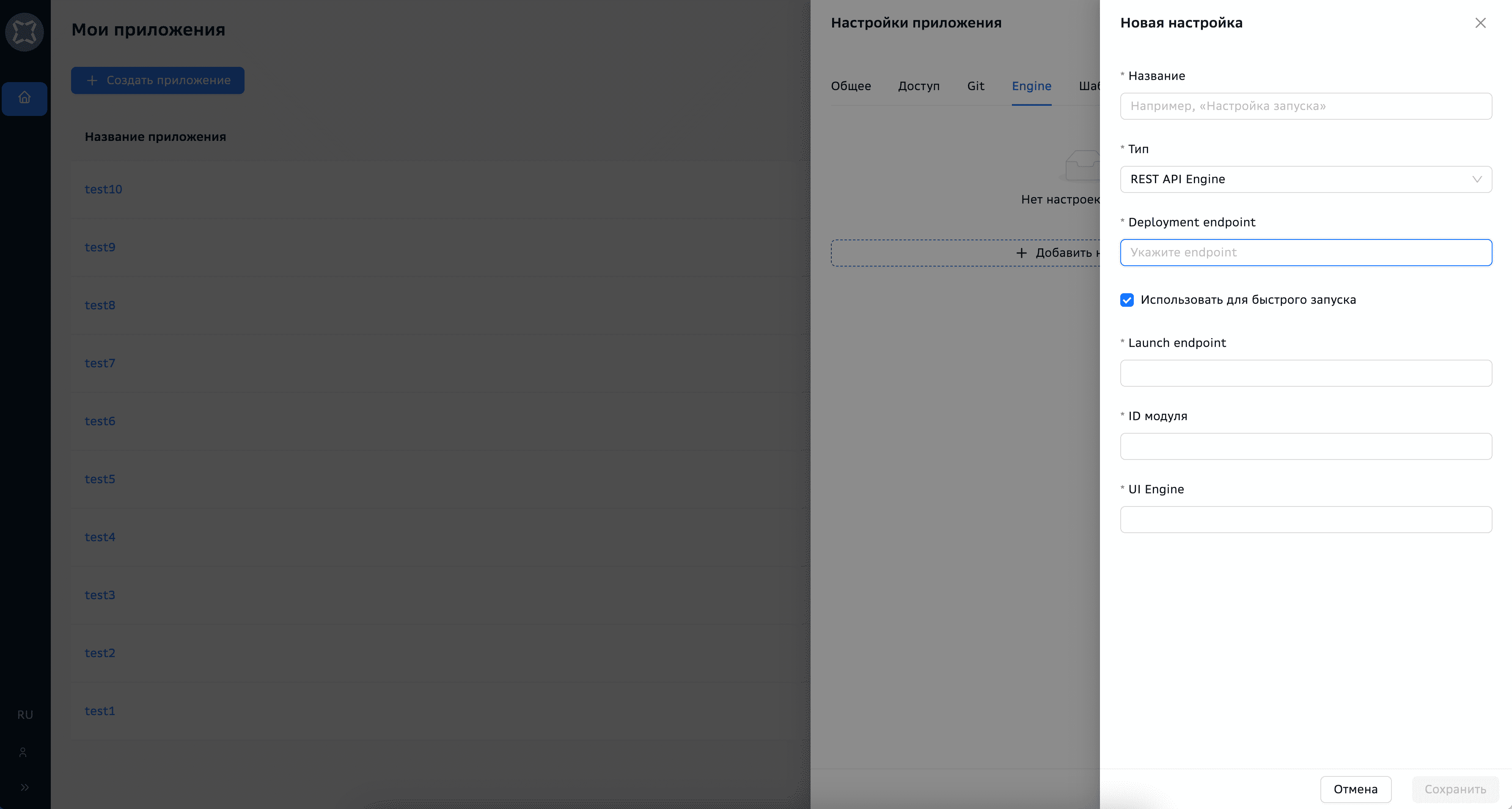This screenshot has height=809, width=1512.
Task: Open the Тип dropdown REST API Engine
Action: (x=1291, y=179)
